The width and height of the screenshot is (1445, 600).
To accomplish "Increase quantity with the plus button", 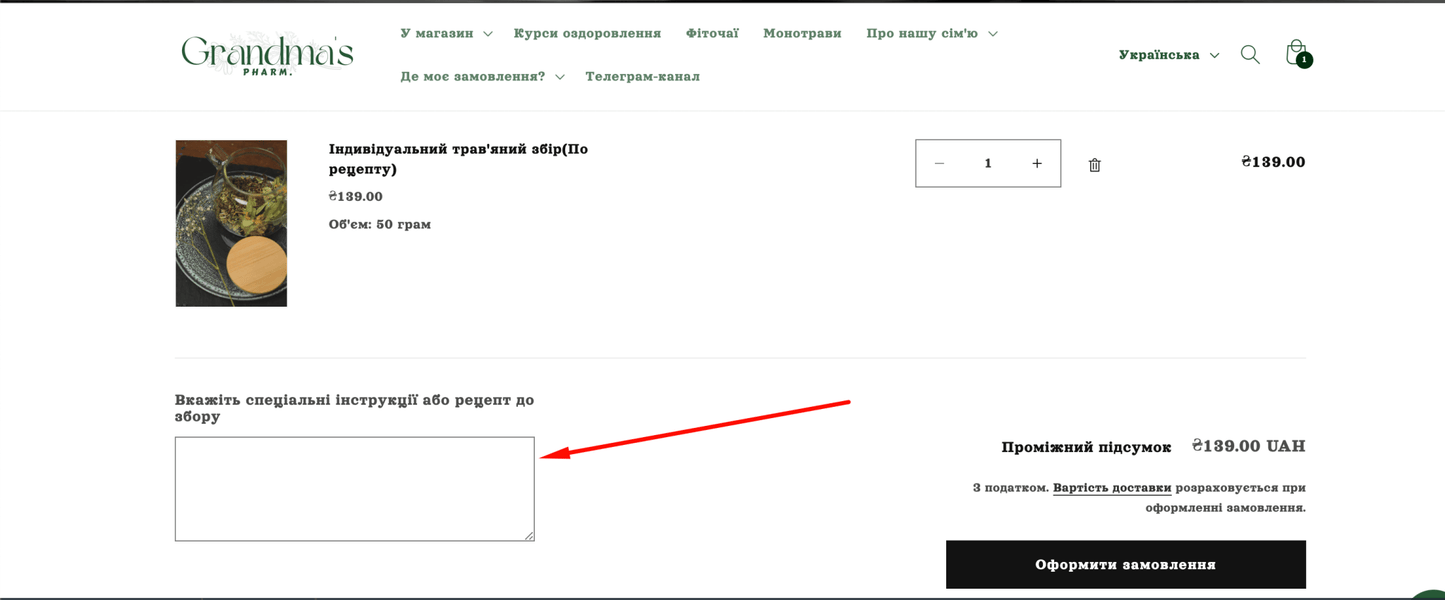I will click(x=1037, y=164).
